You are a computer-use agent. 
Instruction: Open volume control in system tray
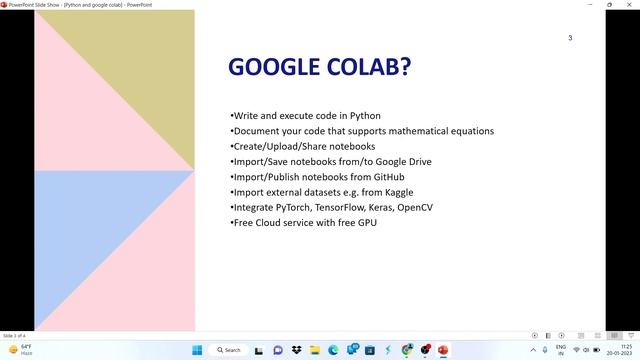pos(586,350)
